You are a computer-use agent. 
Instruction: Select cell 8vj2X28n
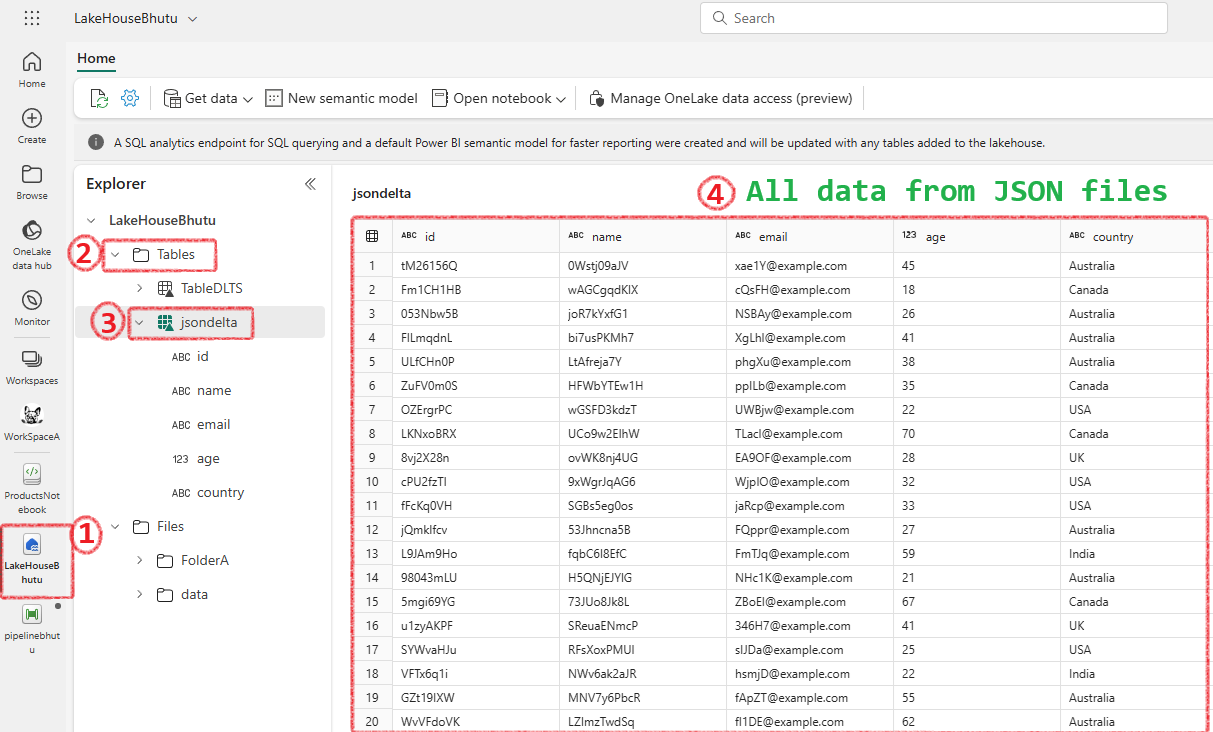point(476,458)
